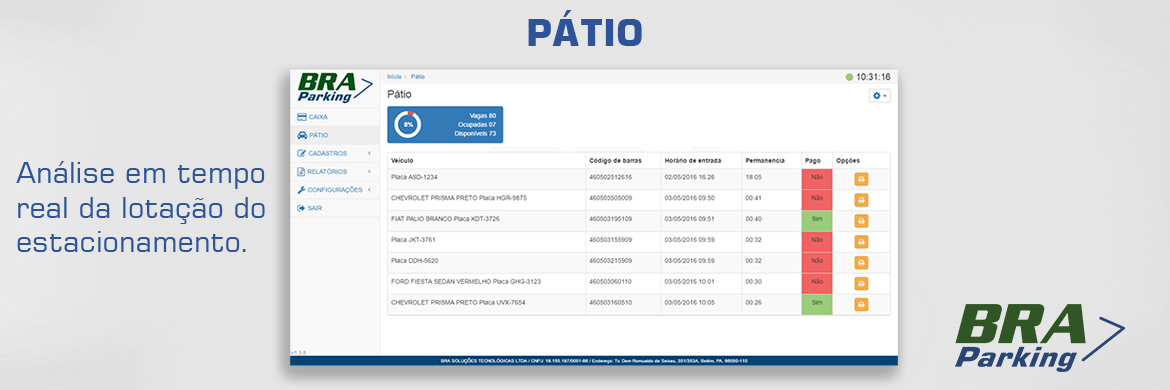The image size is (1170, 390).
Task: Click the red Não cell for ASD-1234
Action: tap(816, 179)
